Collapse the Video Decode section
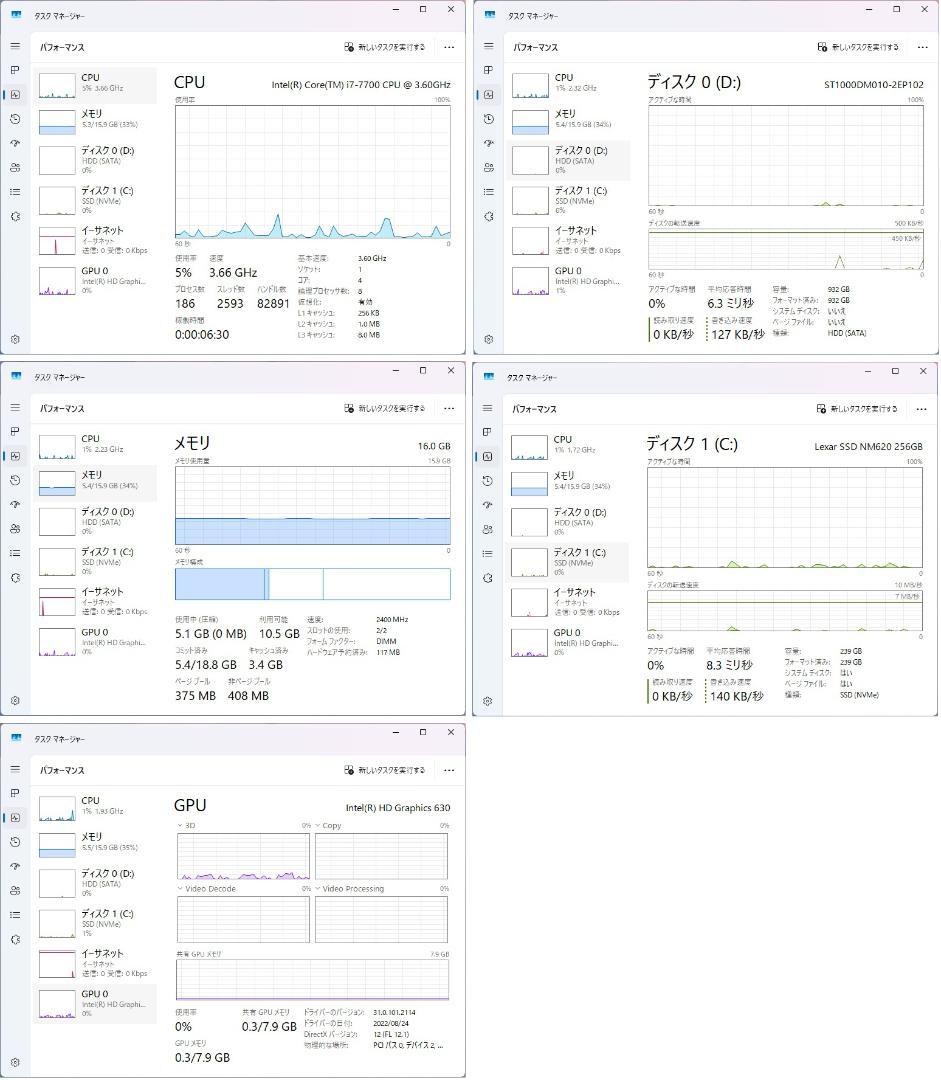The image size is (941, 1080). [181, 888]
